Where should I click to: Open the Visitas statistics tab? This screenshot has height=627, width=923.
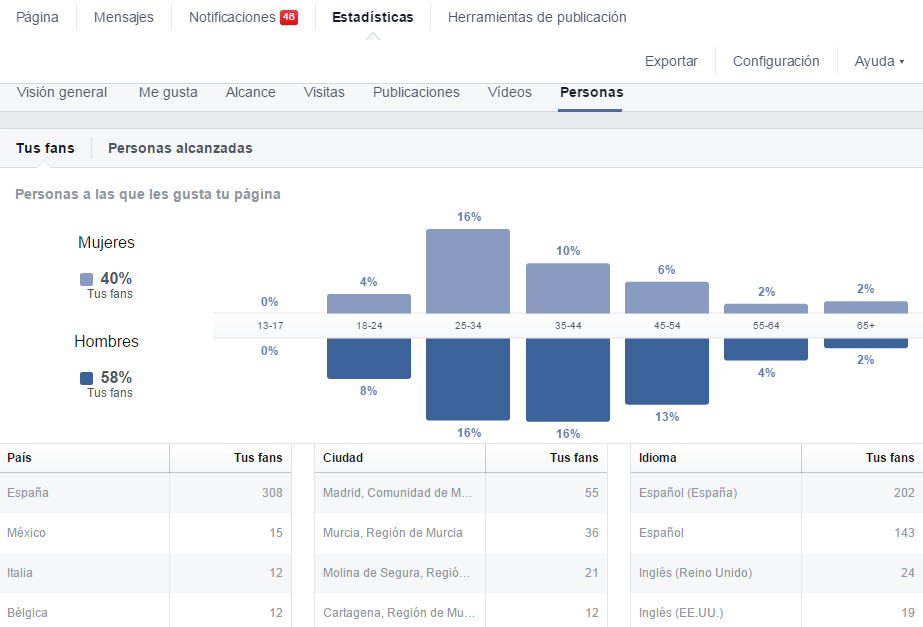[324, 92]
